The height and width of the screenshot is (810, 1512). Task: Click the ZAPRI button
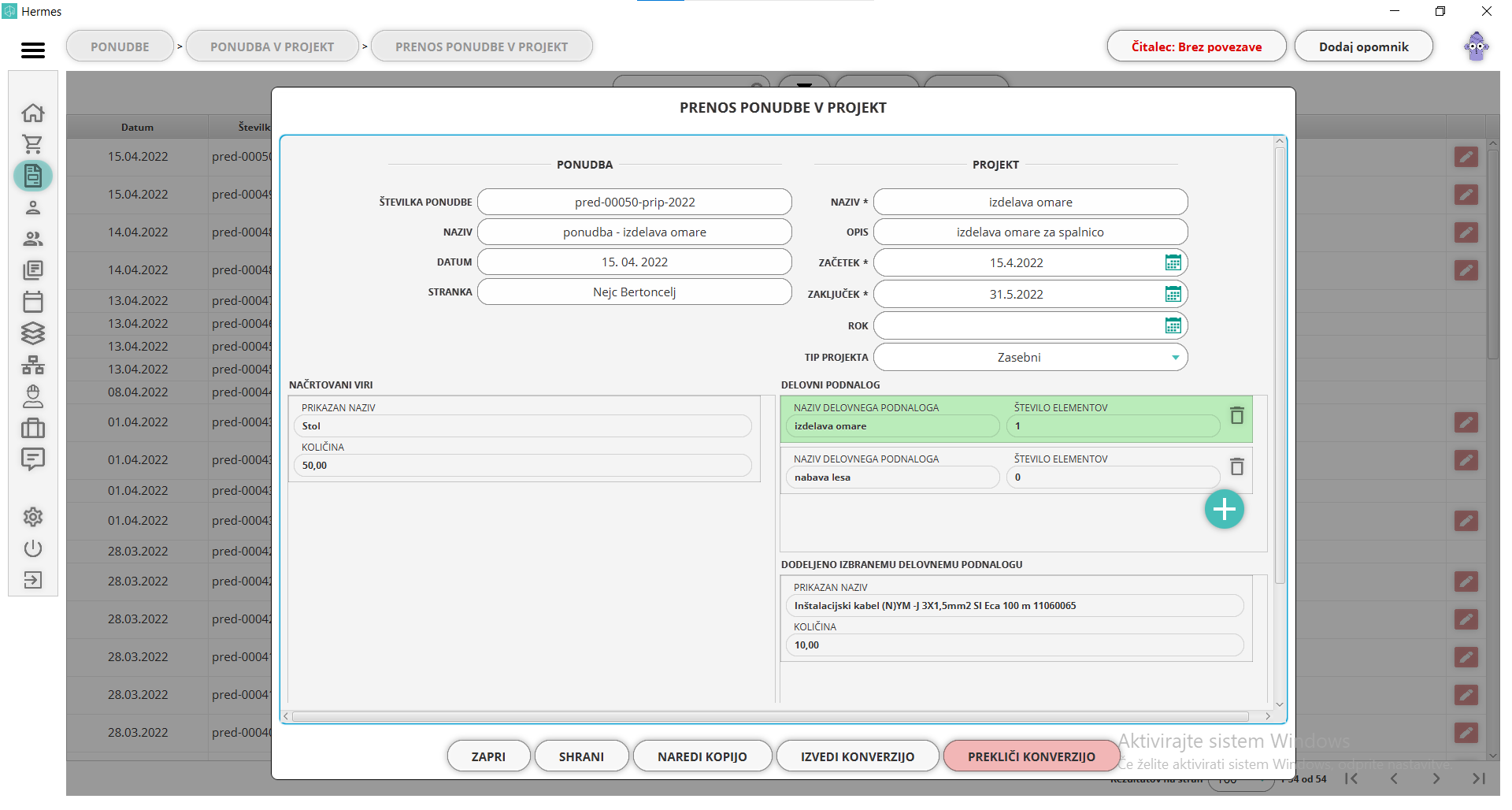488,756
